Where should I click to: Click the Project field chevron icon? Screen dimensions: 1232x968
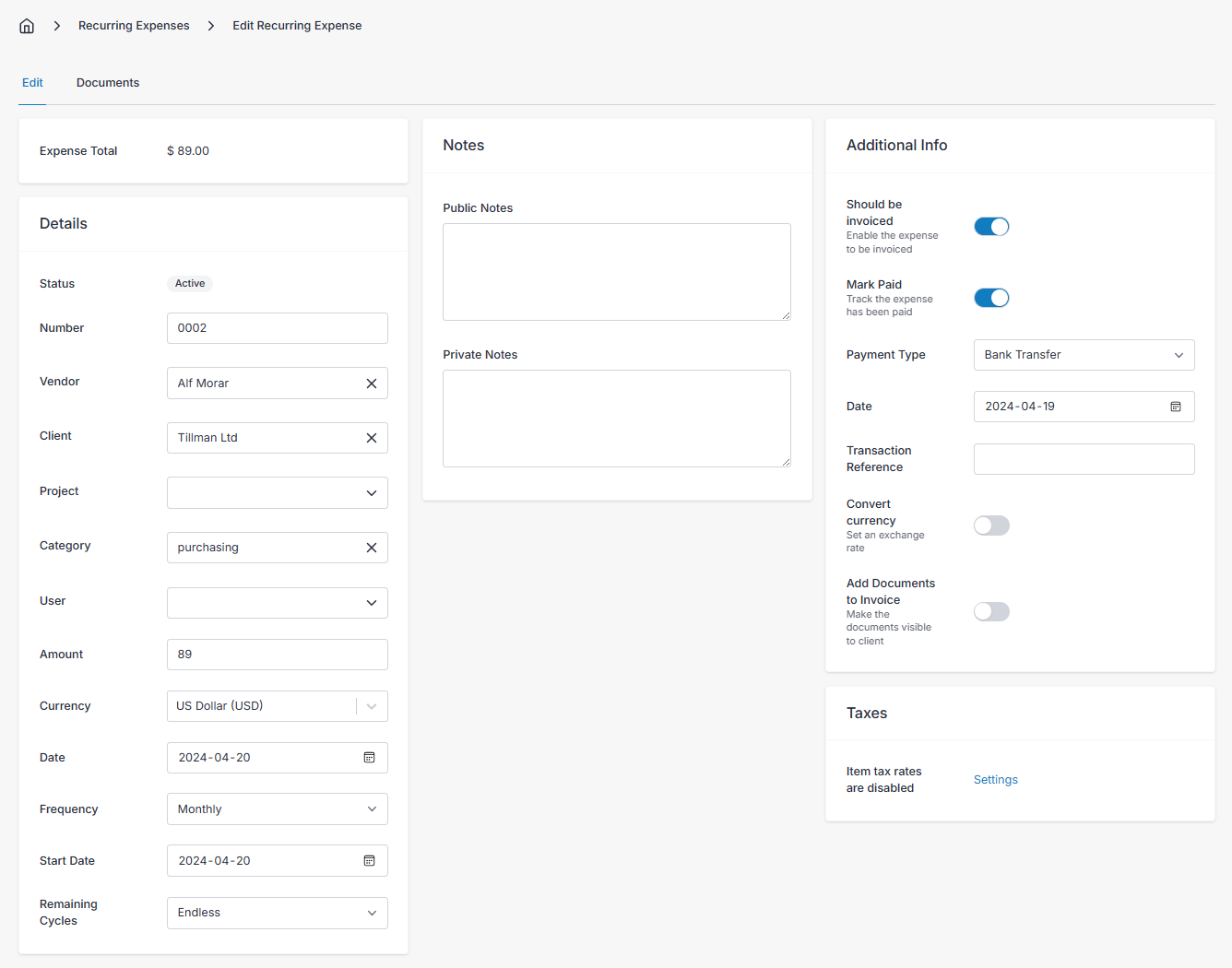372,492
